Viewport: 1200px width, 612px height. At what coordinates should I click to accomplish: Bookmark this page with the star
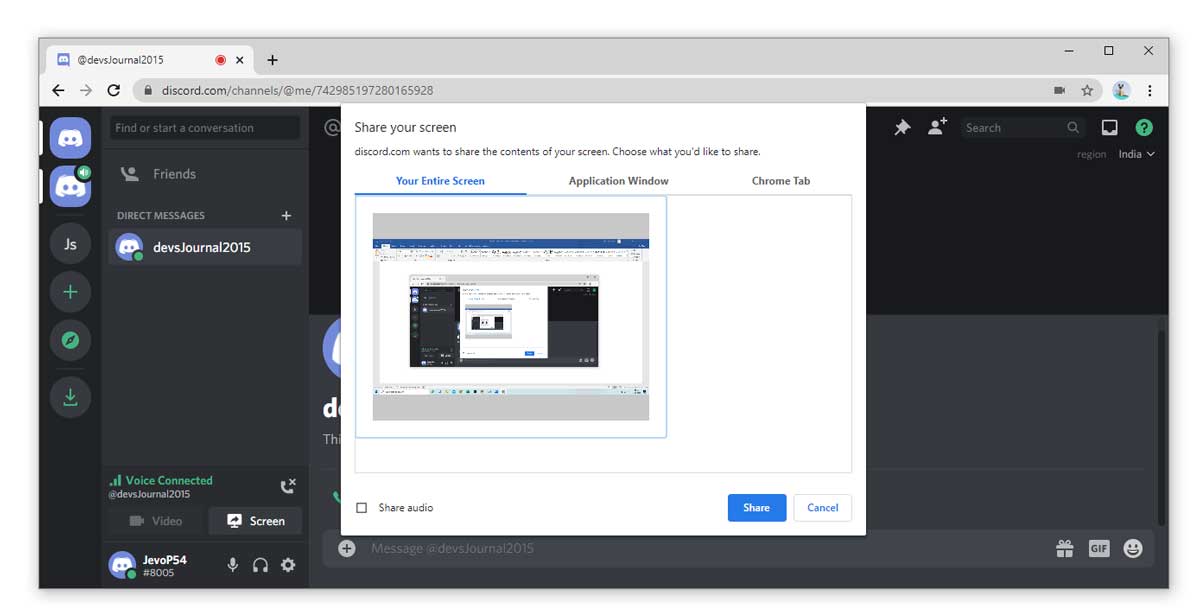(1087, 90)
